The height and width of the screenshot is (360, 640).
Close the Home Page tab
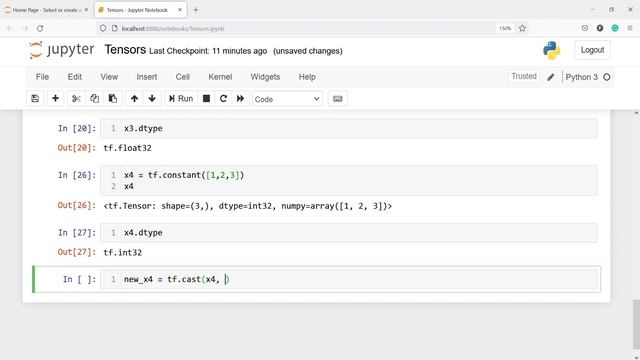[86, 10]
